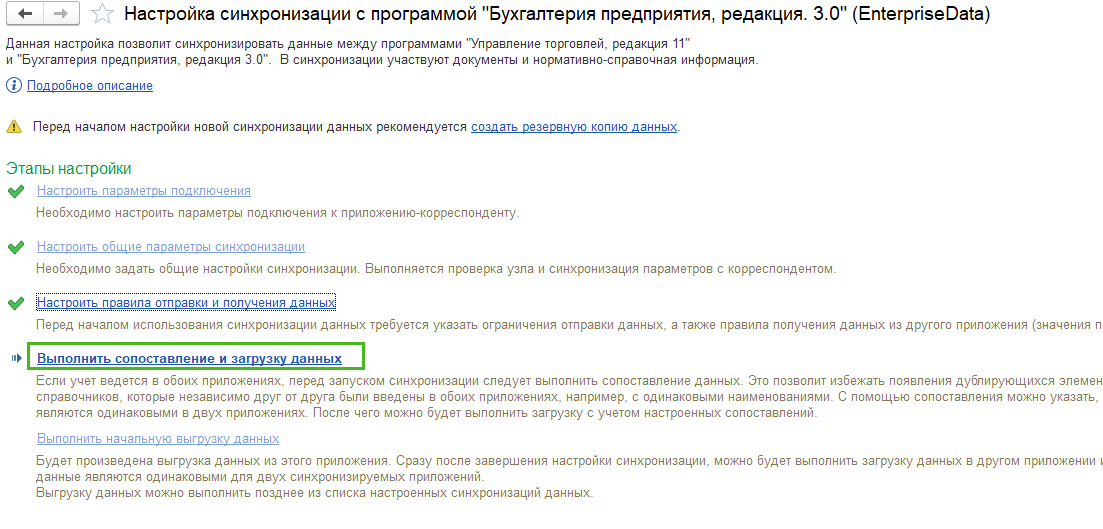Click green checkmark next to Настроить правила отправки
Screen dimensions: 1103x529
(15, 303)
